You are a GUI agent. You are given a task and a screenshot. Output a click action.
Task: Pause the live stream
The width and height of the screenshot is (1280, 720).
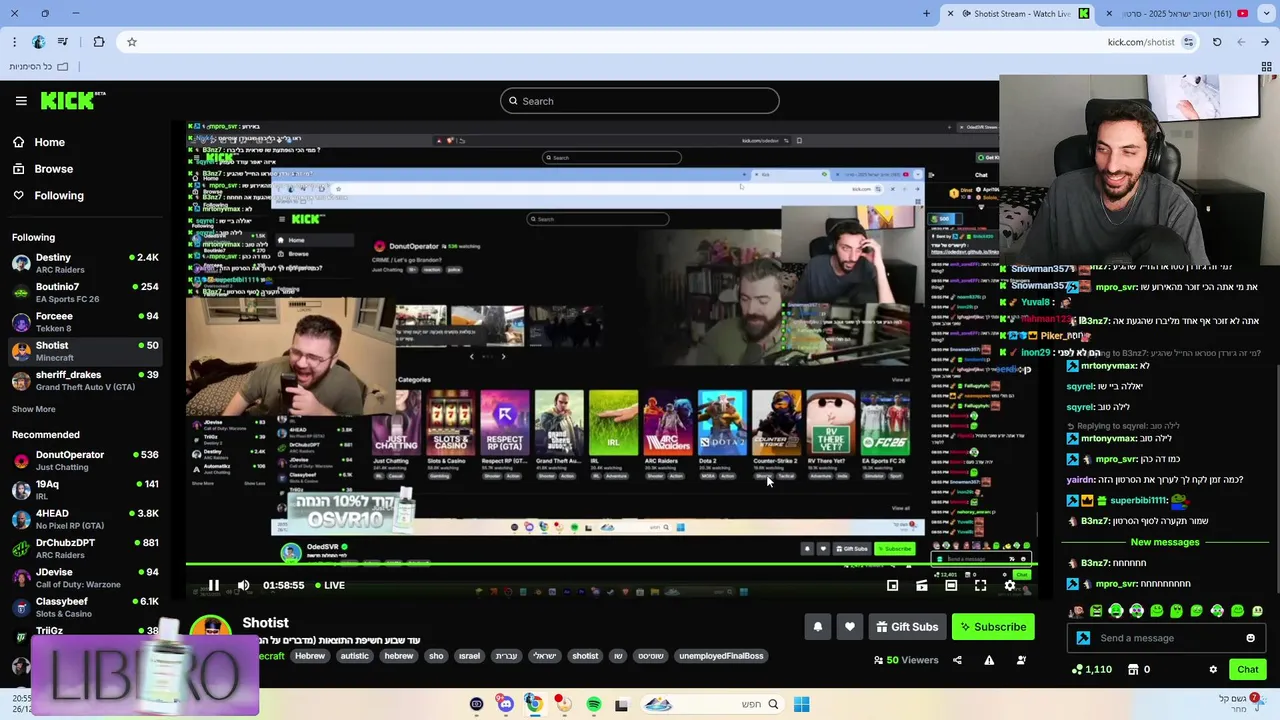coord(213,586)
